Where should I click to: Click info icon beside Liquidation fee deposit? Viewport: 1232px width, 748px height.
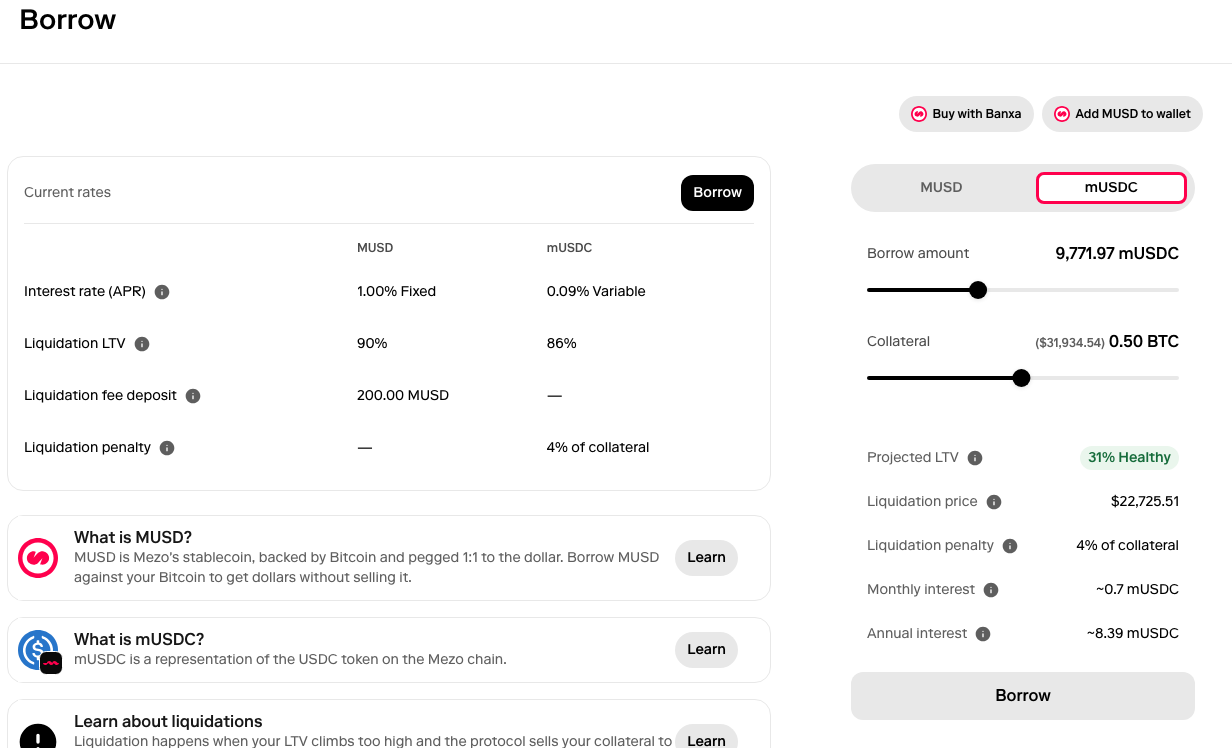click(x=193, y=396)
